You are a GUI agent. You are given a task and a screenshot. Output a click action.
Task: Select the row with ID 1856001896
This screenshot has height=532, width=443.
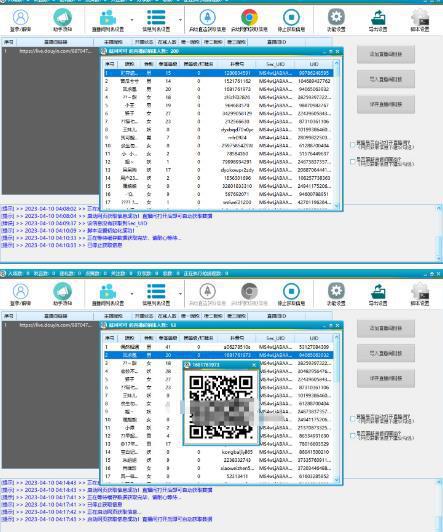pos(218,178)
